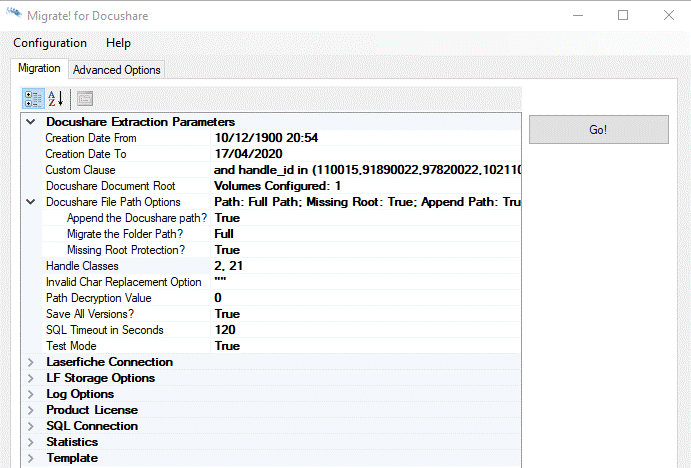
Task: Select the Handle Classes row label
Action: click(x=82, y=266)
